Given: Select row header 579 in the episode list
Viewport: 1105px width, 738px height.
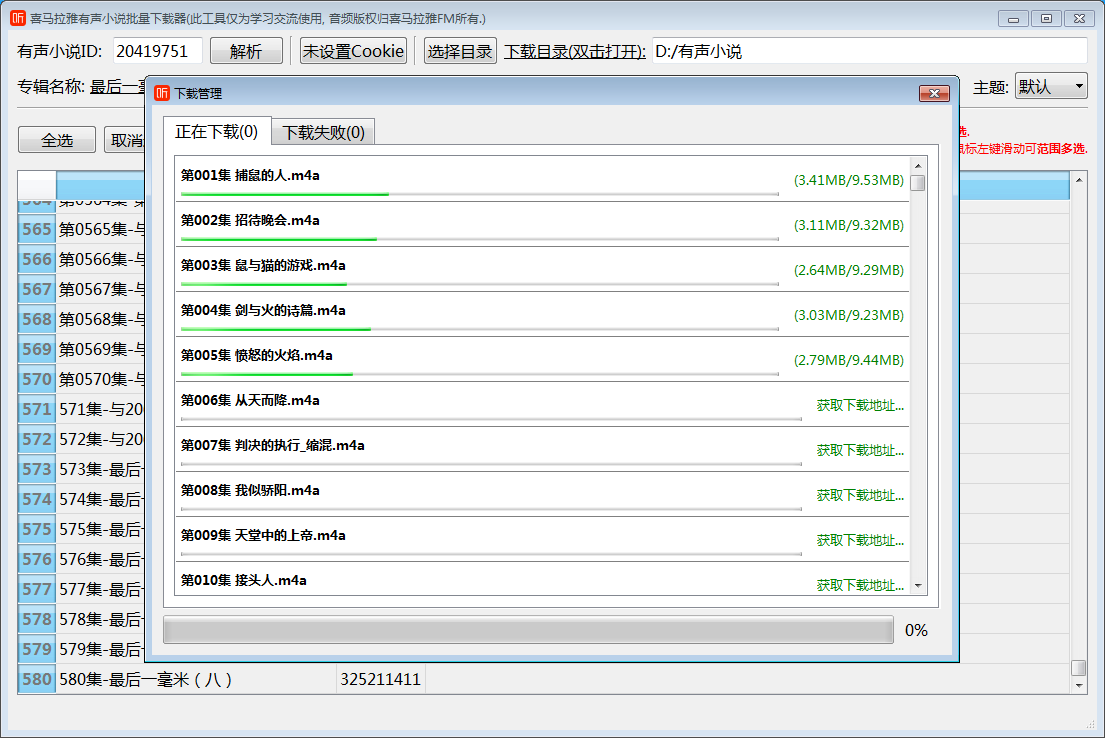Looking at the screenshot, I should click(37, 649).
